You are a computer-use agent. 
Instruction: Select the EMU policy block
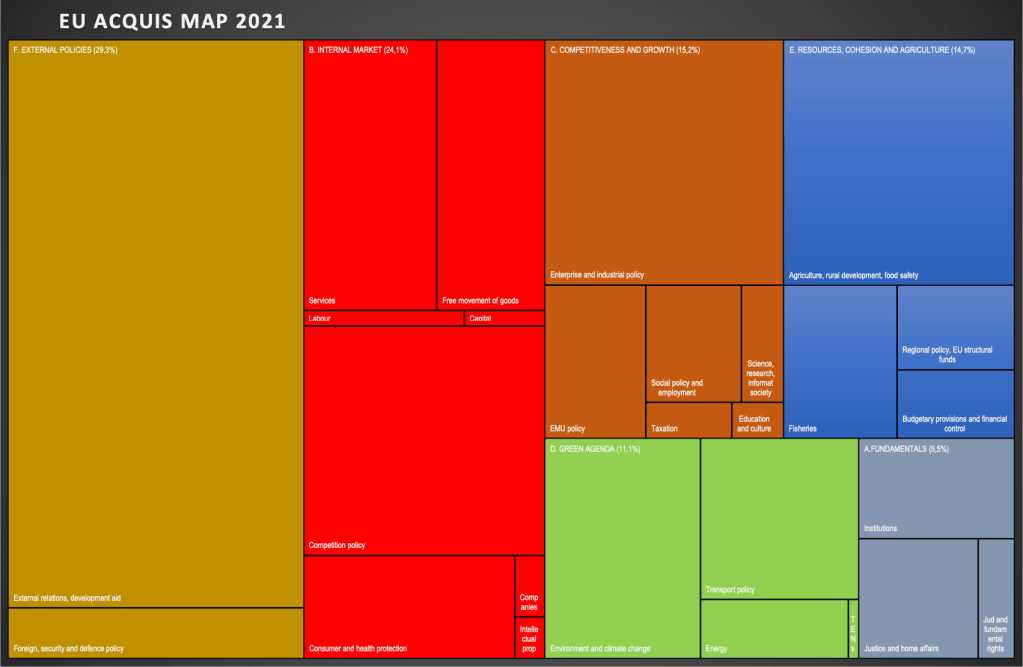tap(595, 362)
